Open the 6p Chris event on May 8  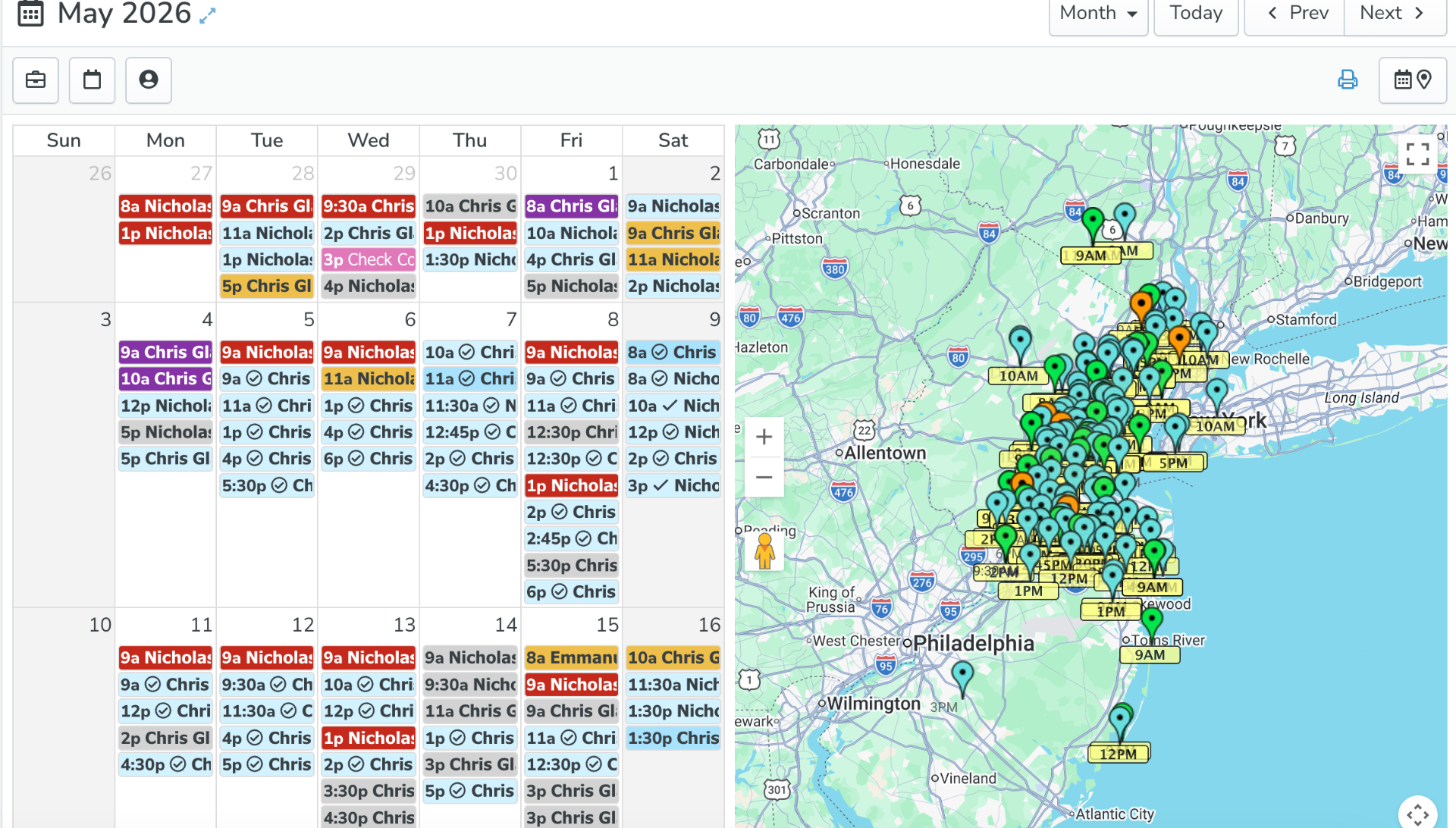pos(572,592)
